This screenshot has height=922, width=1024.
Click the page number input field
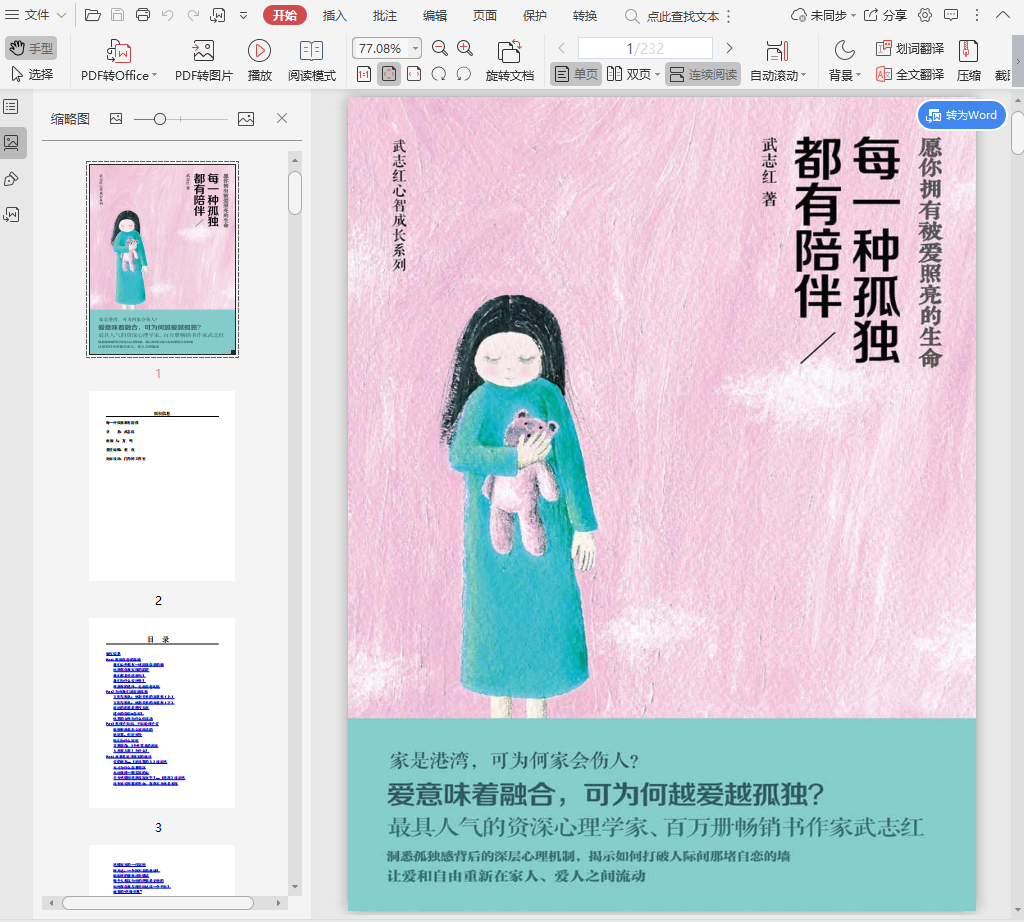[x=645, y=48]
